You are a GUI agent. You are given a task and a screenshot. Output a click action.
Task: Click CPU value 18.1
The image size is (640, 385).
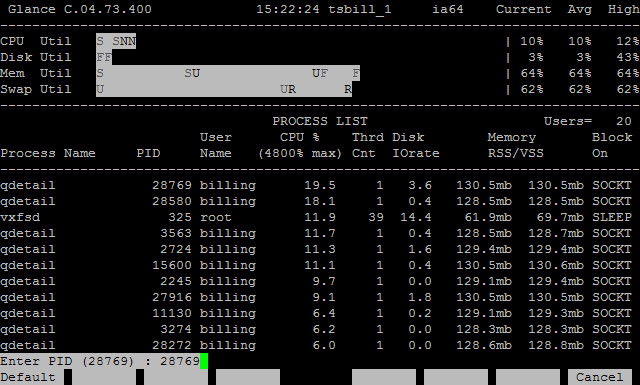click(320, 201)
